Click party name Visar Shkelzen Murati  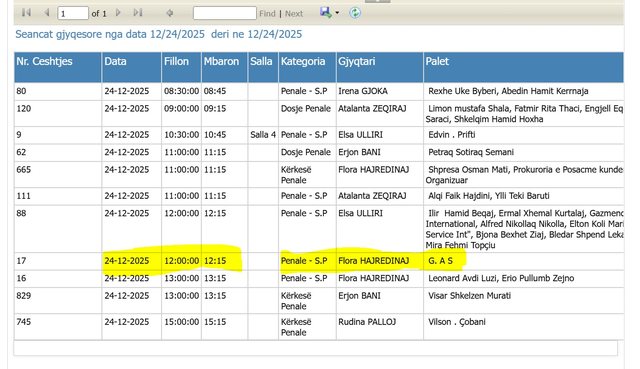click(469, 296)
